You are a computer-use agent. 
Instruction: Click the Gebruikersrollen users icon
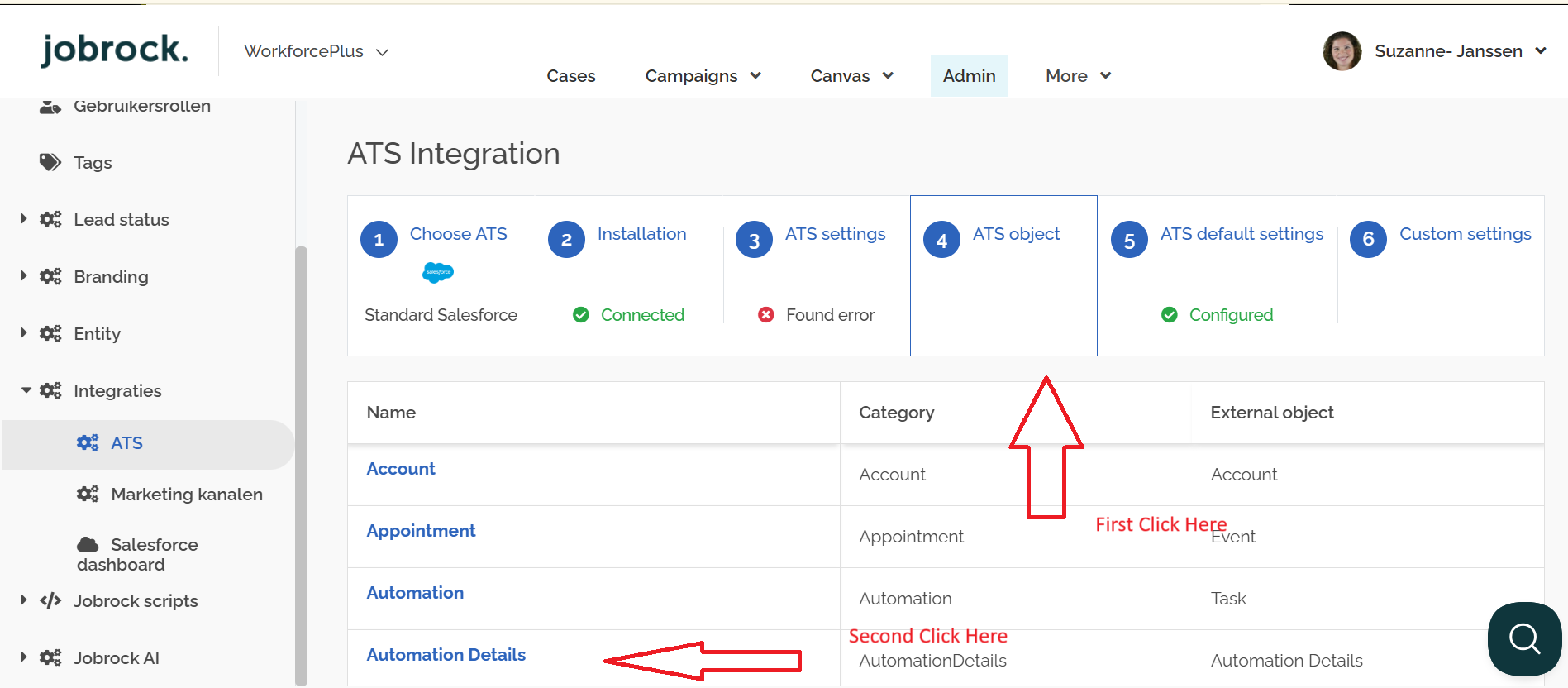(x=50, y=106)
